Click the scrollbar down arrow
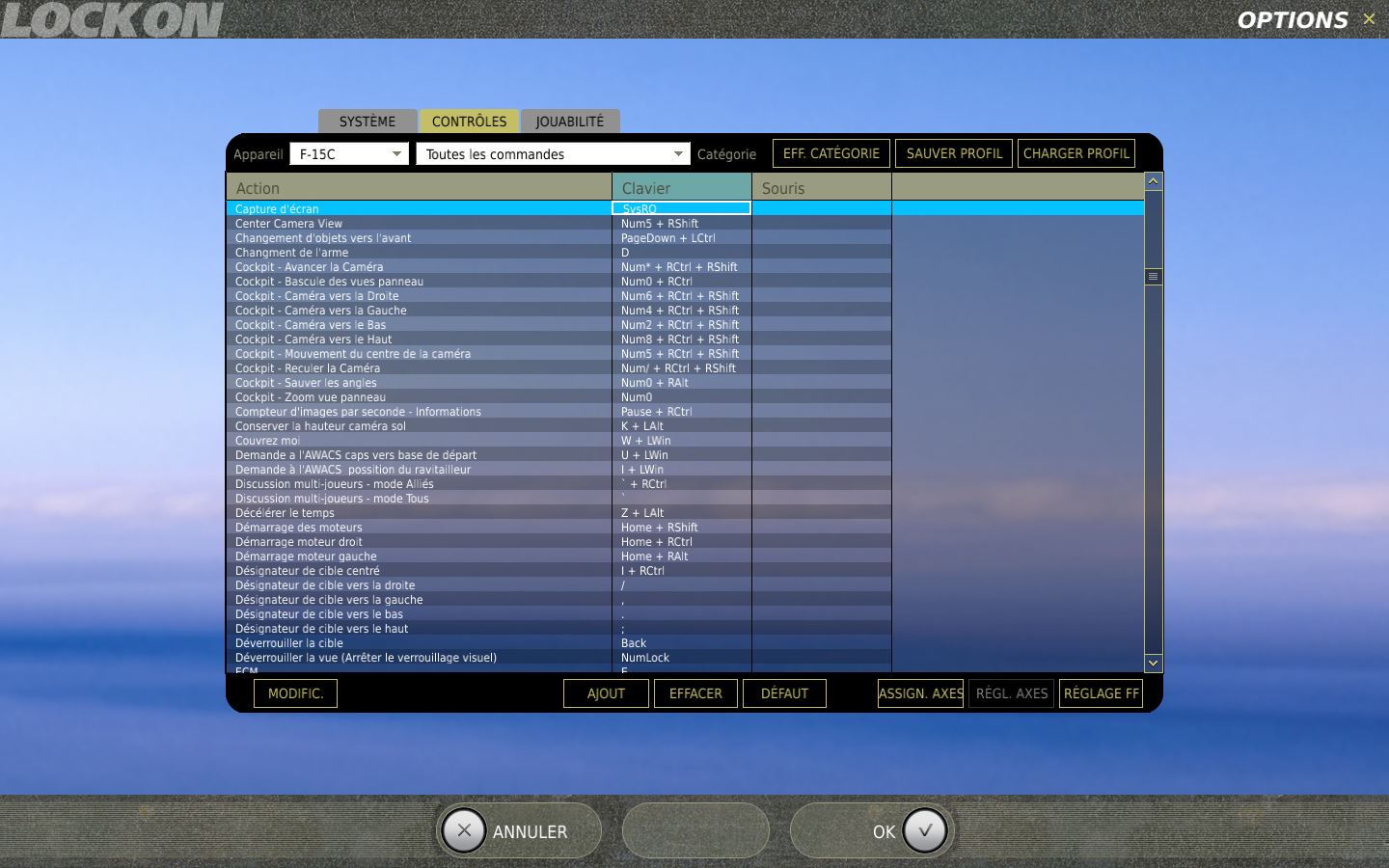The image size is (1389, 868). [1153, 664]
